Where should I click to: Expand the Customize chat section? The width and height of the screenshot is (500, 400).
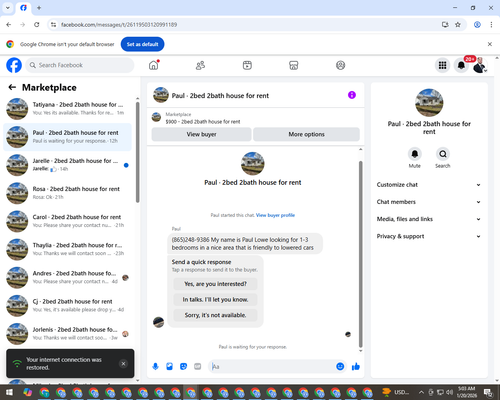click(429, 185)
